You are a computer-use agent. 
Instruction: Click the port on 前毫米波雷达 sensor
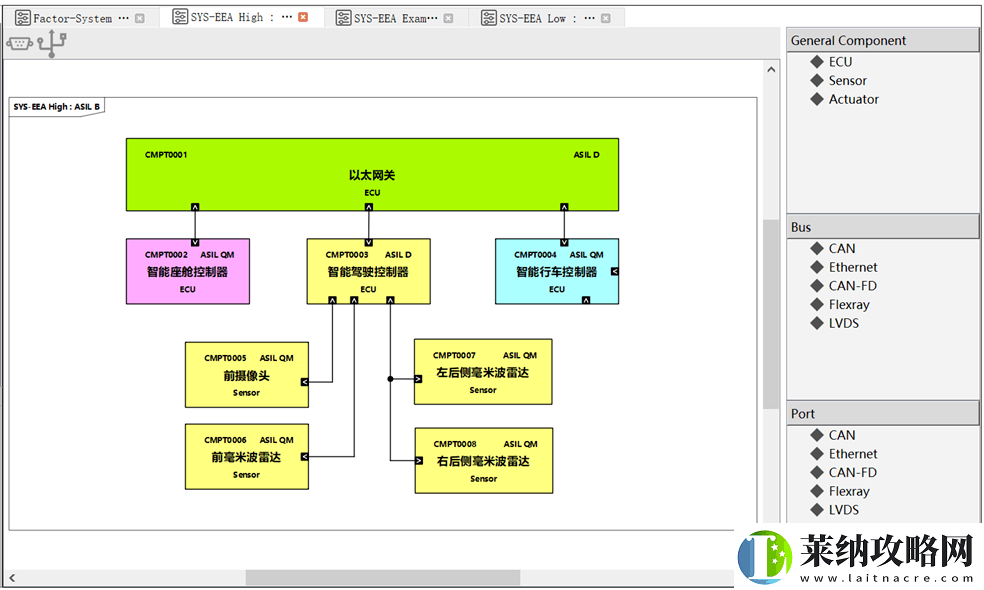304,456
